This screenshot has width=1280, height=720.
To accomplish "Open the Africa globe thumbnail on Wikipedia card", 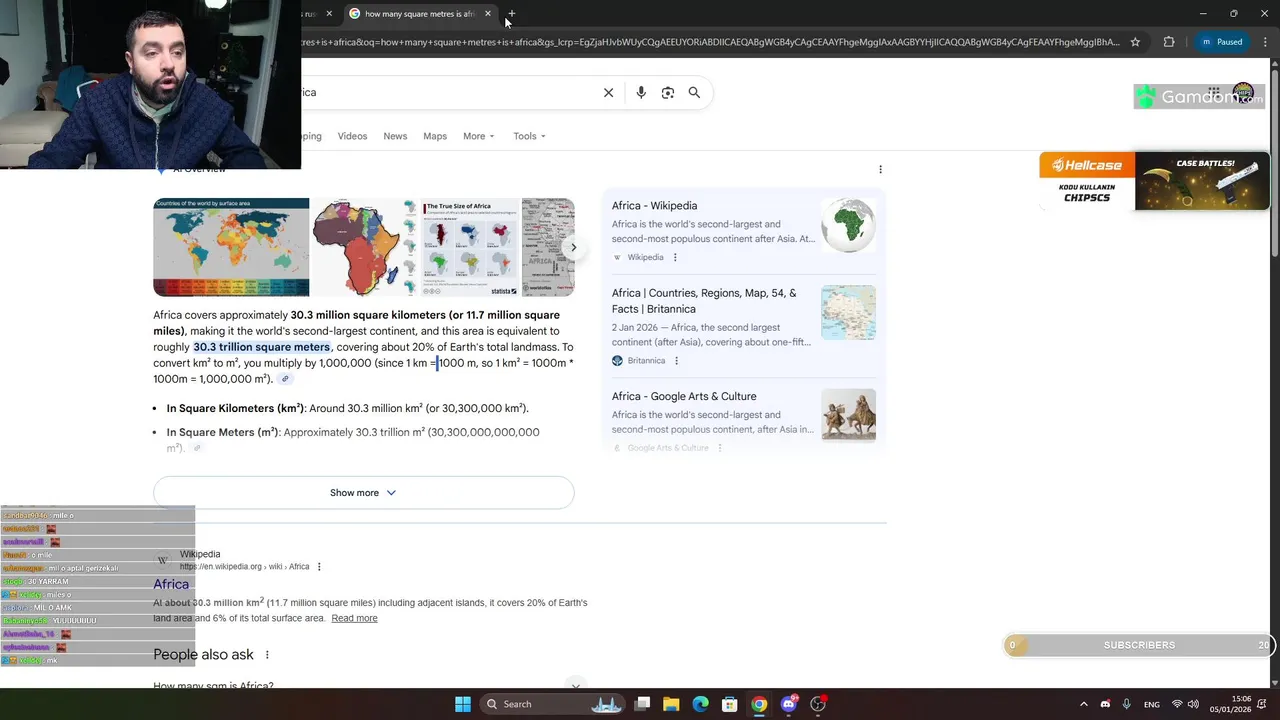I will pyautogui.click(x=848, y=224).
